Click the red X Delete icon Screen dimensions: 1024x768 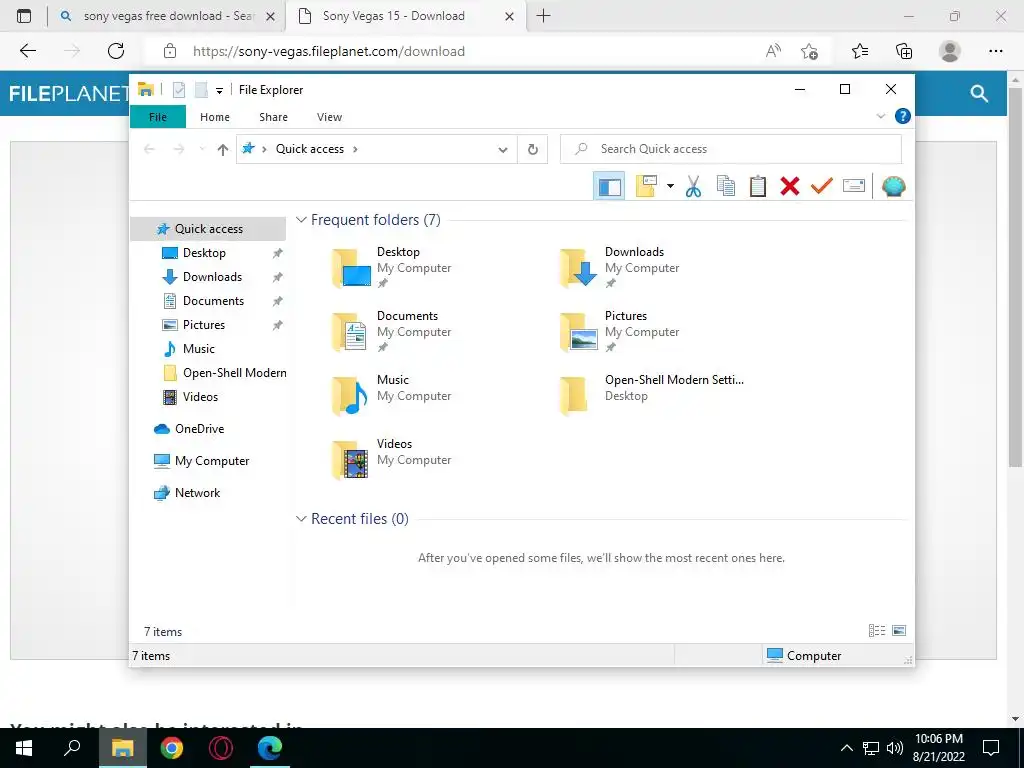click(x=790, y=187)
